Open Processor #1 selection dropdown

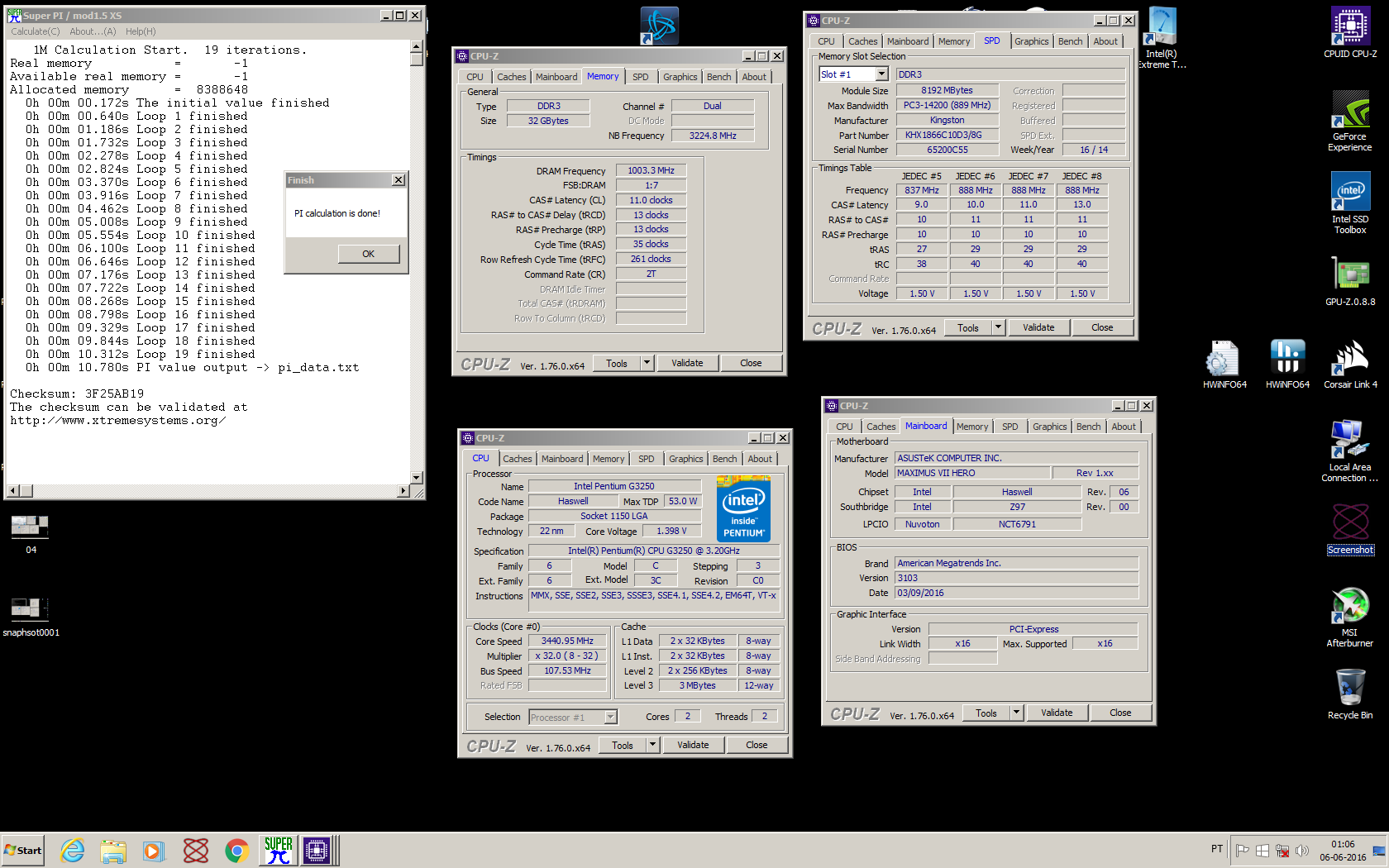[x=611, y=718]
